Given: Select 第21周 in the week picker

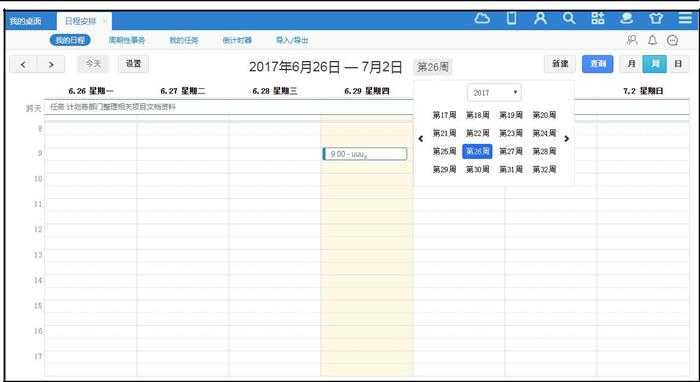Looking at the screenshot, I should click(x=444, y=133).
